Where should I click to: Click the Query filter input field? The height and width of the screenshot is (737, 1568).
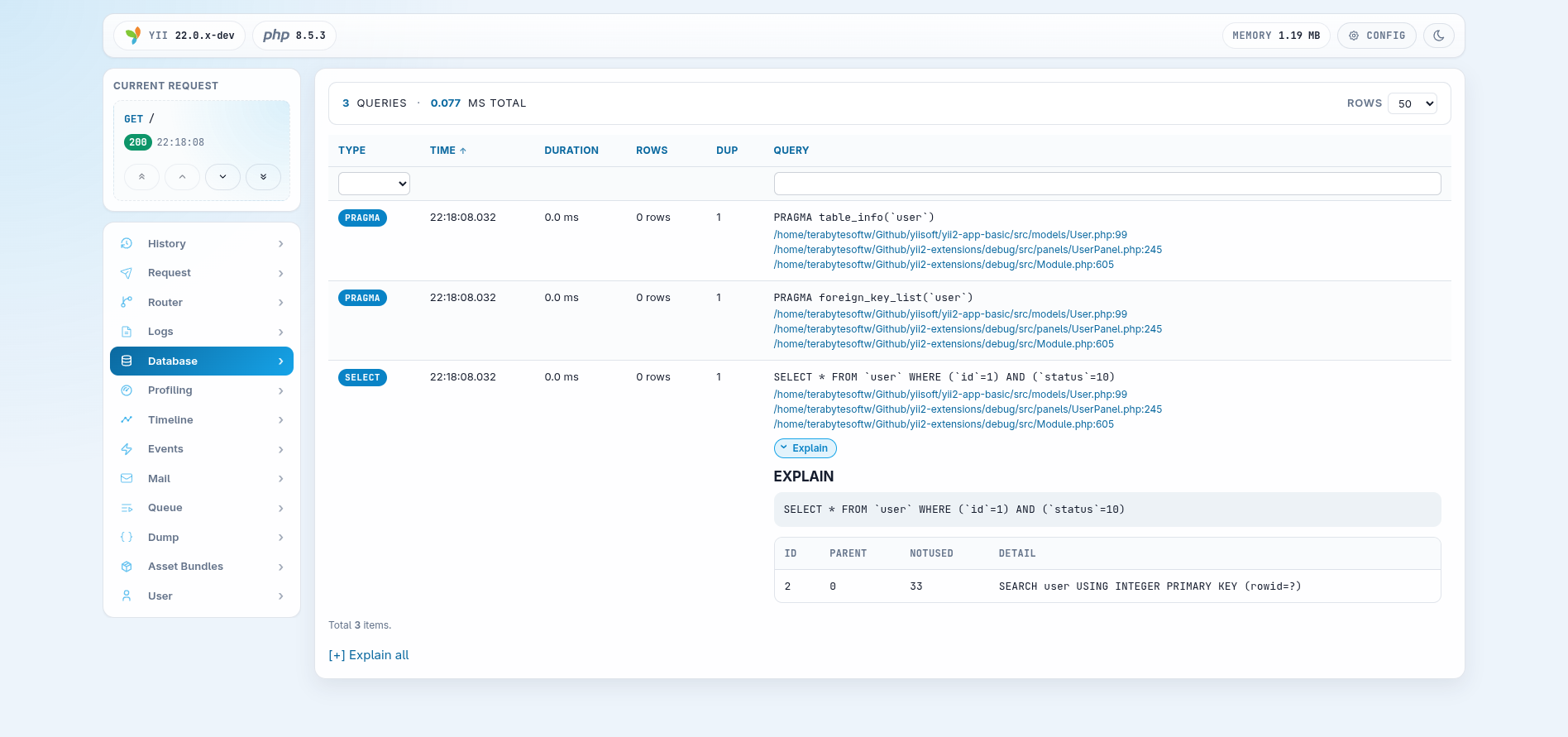point(1107,184)
